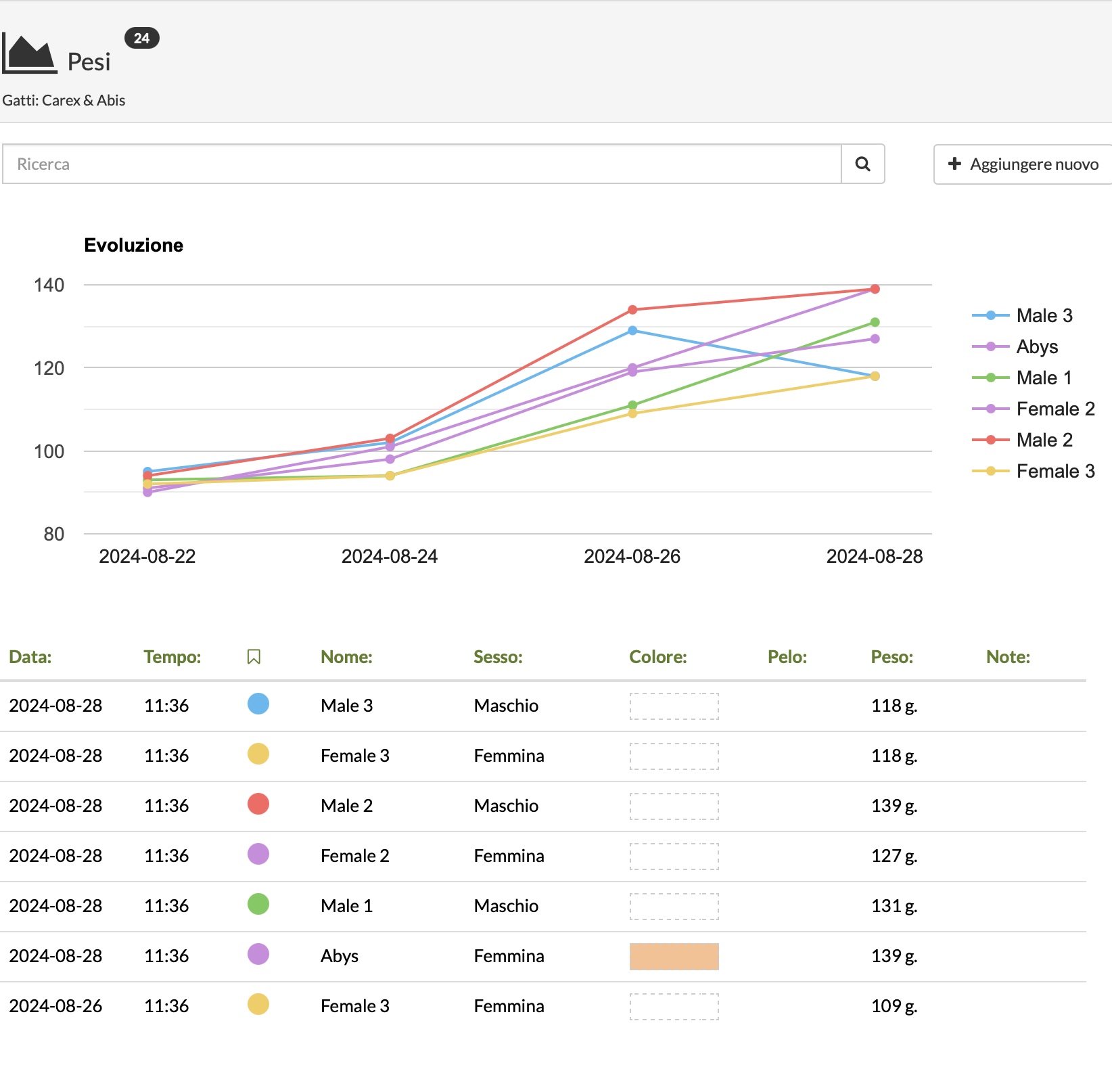Sort table by Note column header
This screenshot has height=1092, width=1112.
coord(1009,657)
